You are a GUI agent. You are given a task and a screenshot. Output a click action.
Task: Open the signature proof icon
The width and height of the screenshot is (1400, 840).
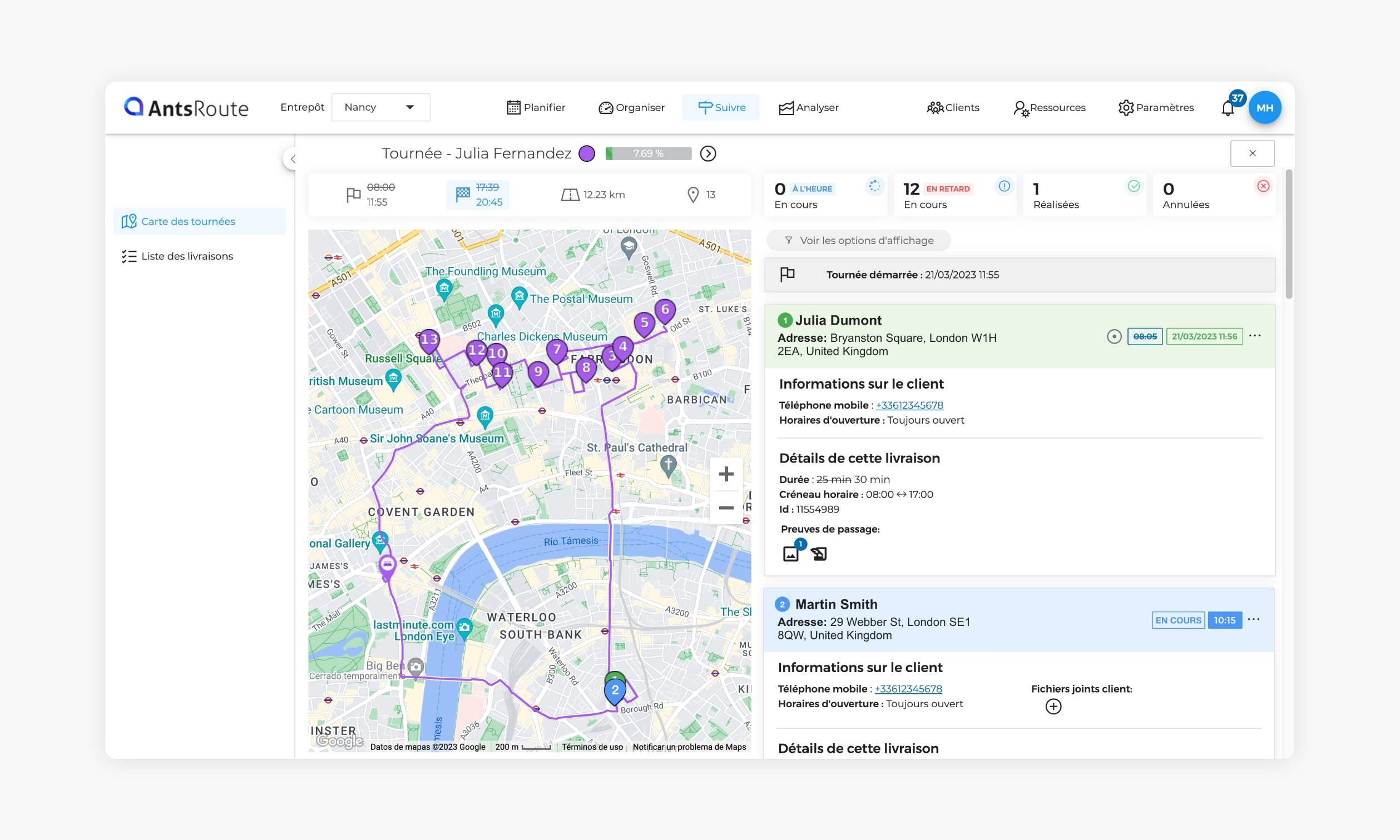coord(819,553)
